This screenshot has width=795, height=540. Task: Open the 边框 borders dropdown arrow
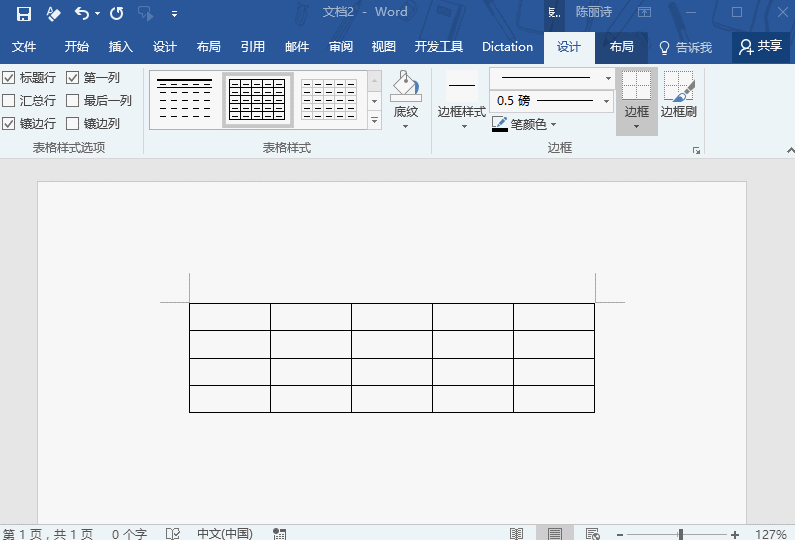[636, 127]
